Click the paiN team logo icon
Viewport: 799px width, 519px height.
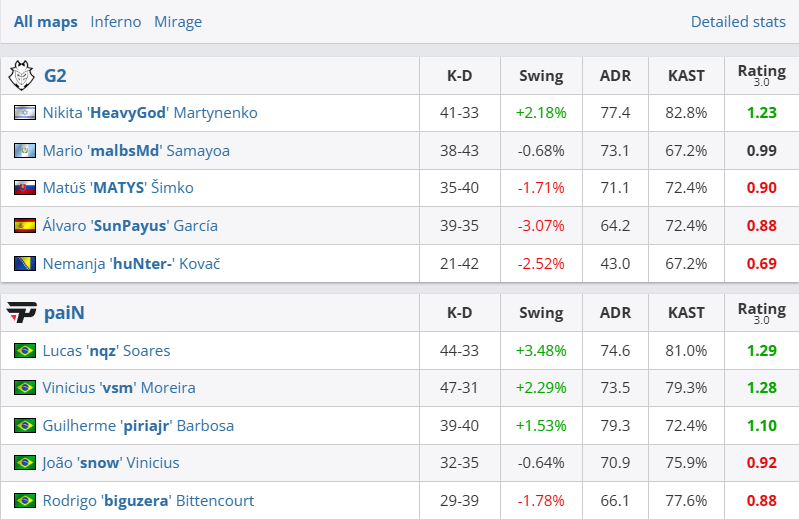point(21,313)
